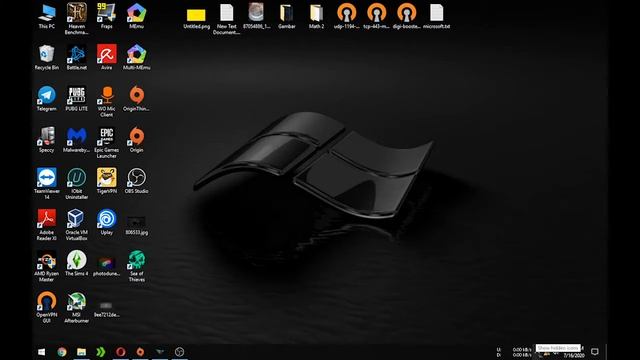Select The Sims 4 shortcut
Image resolution: width=640 pixels, height=360 pixels.
point(76,263)
